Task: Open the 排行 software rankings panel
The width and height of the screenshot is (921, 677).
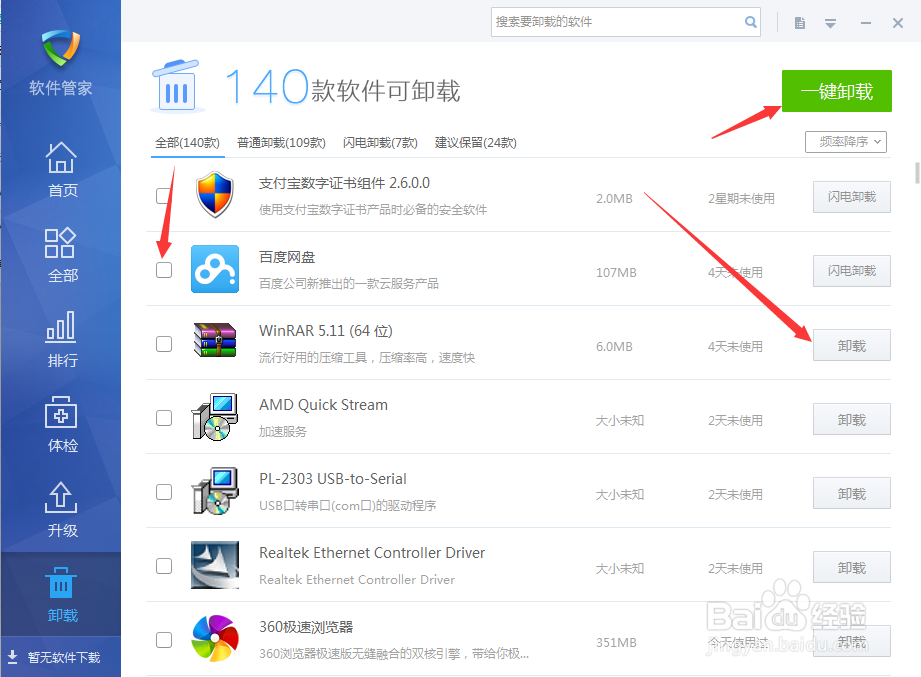Action: (61, 338)
